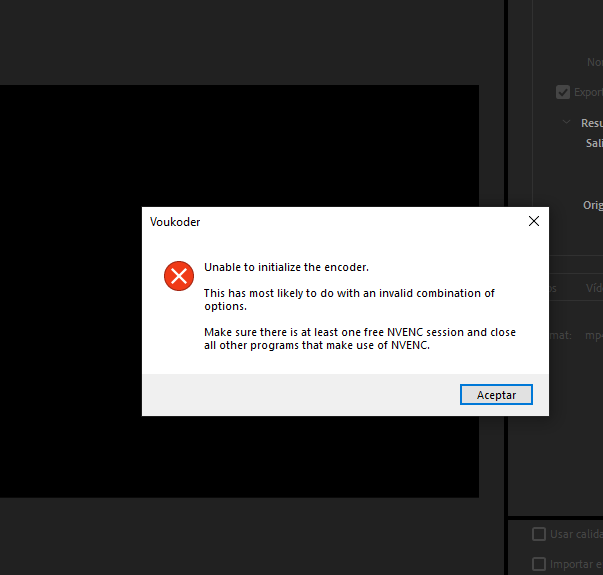Click the output name field at top
Screen dimensions: 603x575
594,62
